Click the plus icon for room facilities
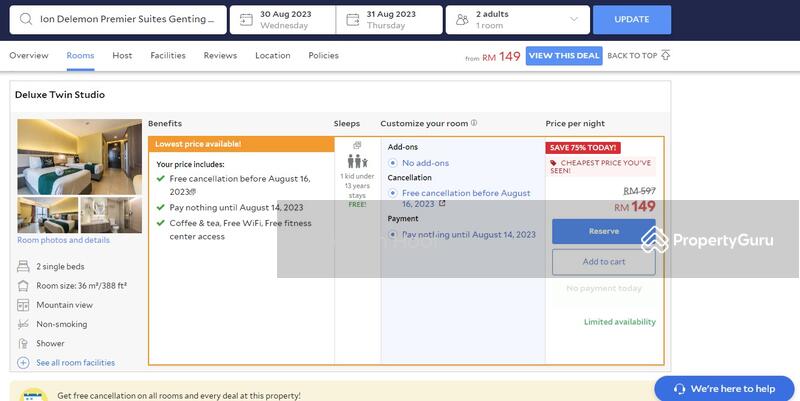The image size is (800, 401). point(23,362)
